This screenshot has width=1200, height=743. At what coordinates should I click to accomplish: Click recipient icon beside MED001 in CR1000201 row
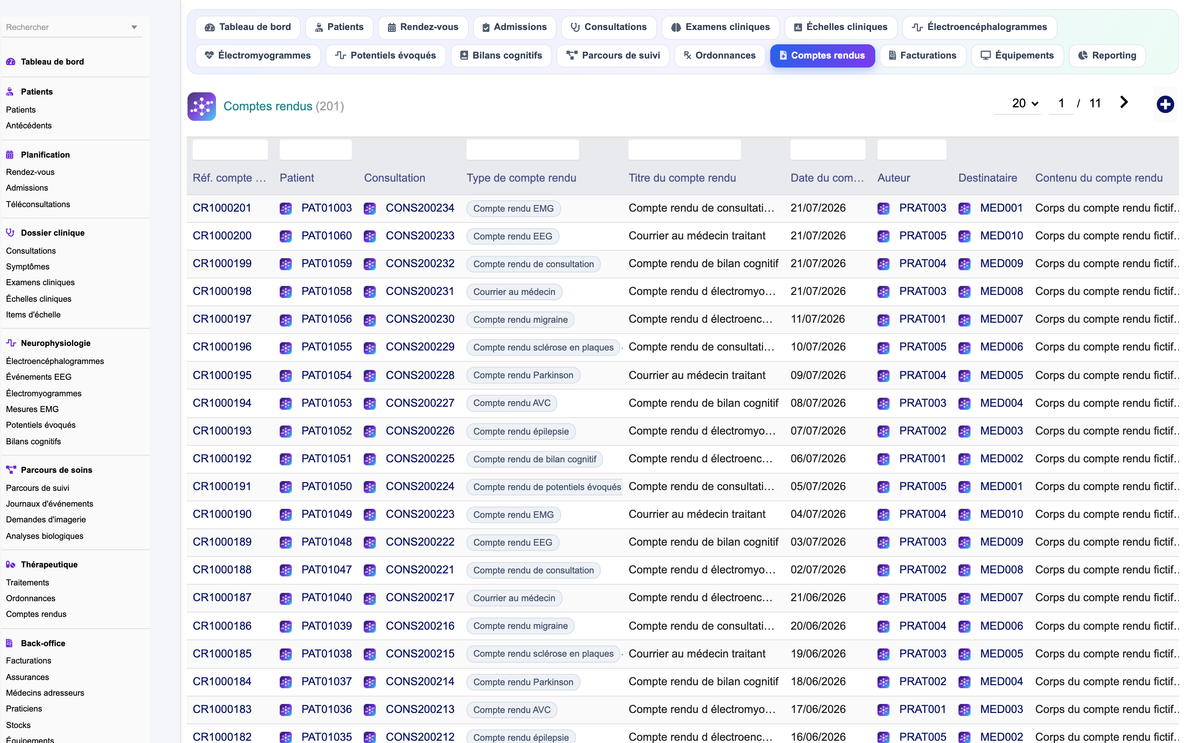click(x=964, y=209)
